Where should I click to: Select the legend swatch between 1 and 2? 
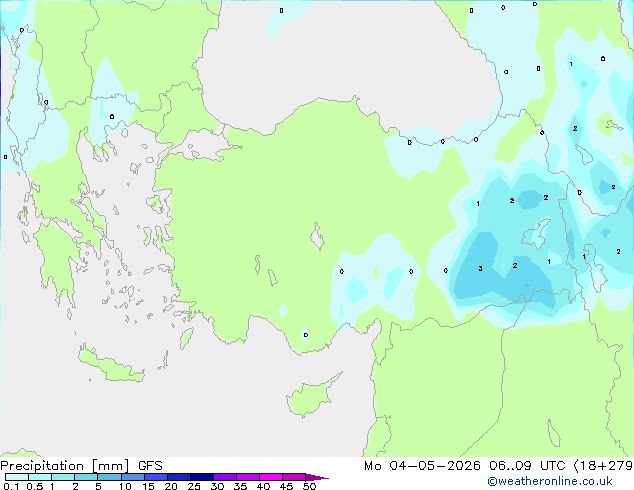pos(63,477)
